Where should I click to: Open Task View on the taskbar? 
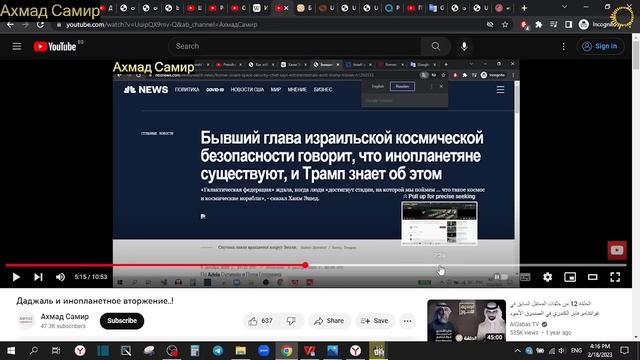coord(56,351)
